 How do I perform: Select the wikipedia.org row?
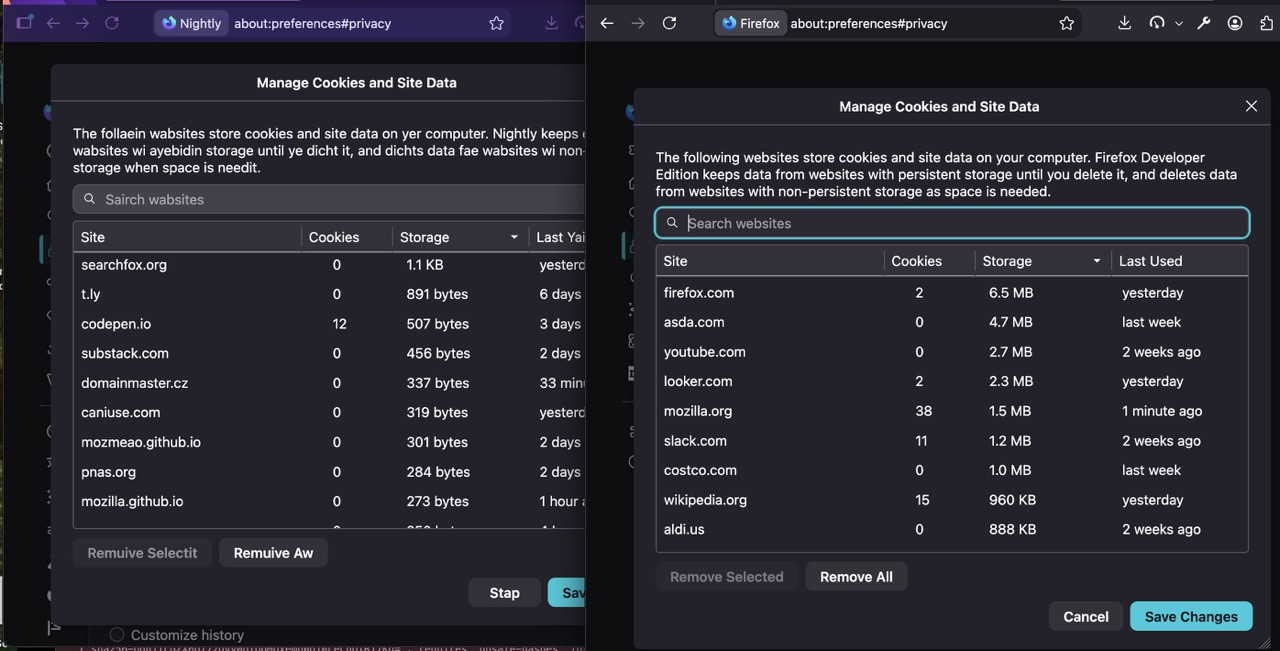(952, 500)
